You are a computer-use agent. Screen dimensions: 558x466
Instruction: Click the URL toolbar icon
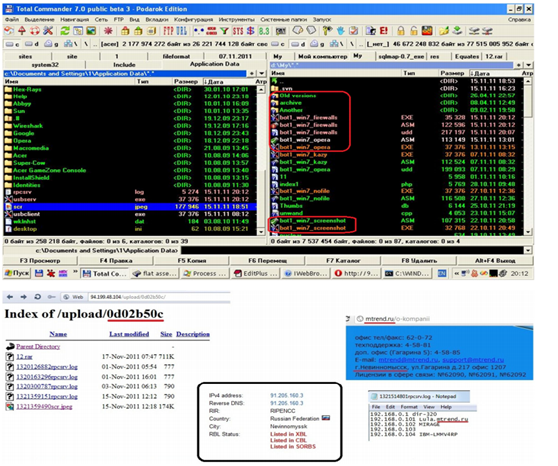click(x=181, y=31)
